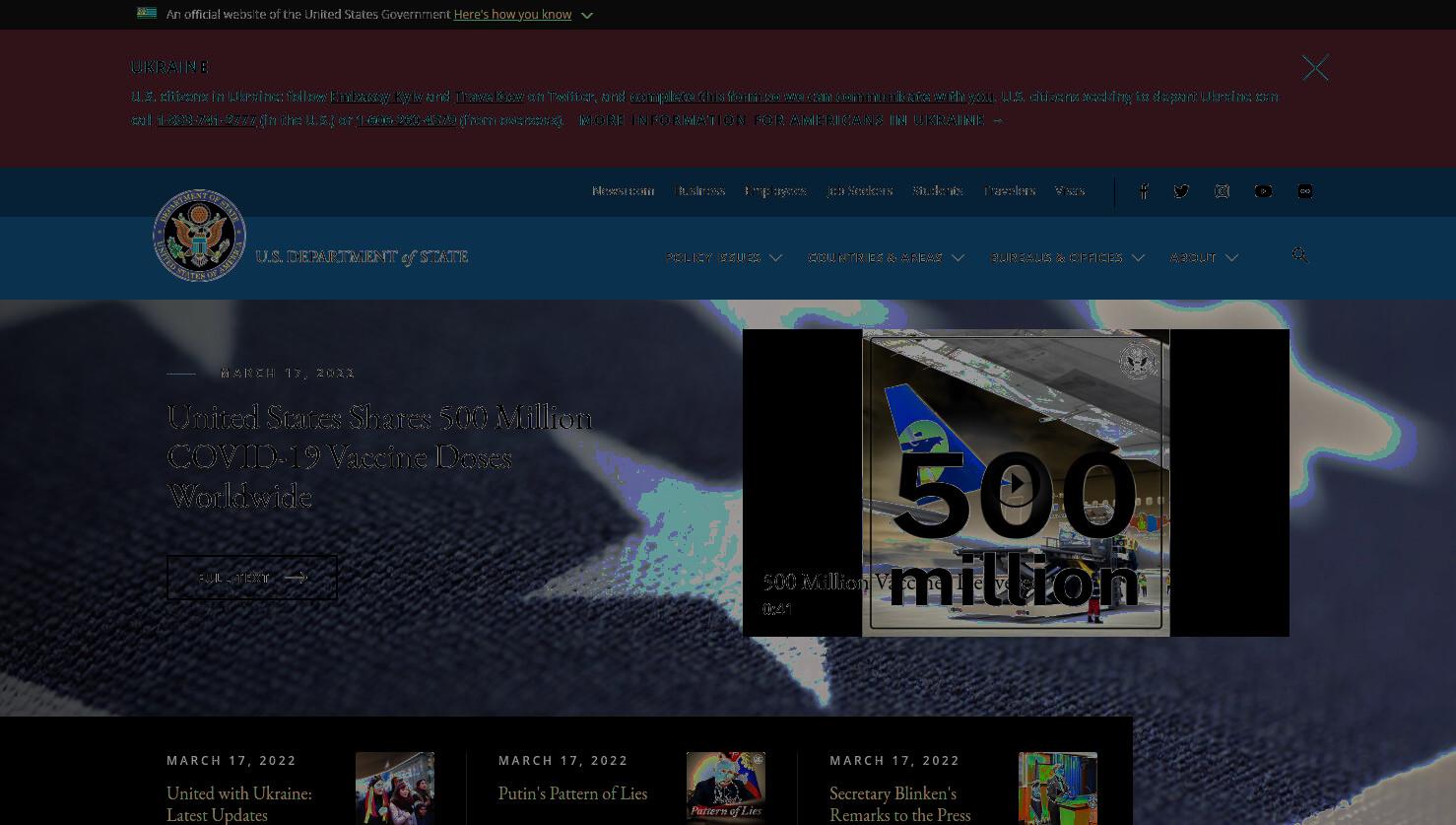Image resolution: width=1456 pixels, height=825 pixels.
Task: Go to the Newsroom link
Action: point(623,191)
